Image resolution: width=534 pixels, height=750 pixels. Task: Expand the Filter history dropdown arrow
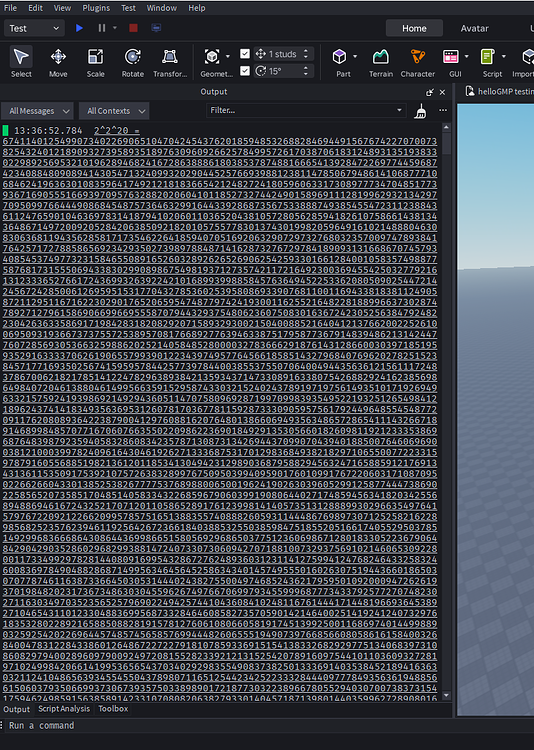tap(399, 110)
